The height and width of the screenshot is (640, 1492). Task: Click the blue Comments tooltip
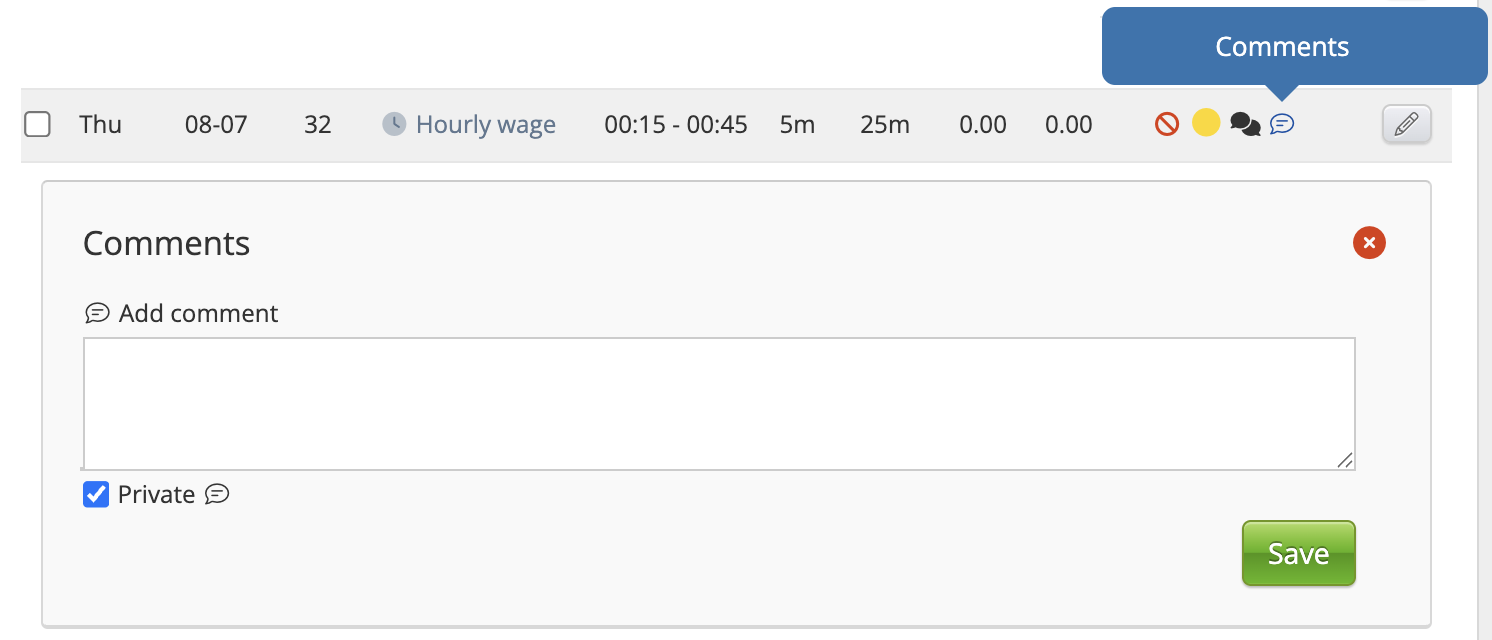tap(1281, 47)
